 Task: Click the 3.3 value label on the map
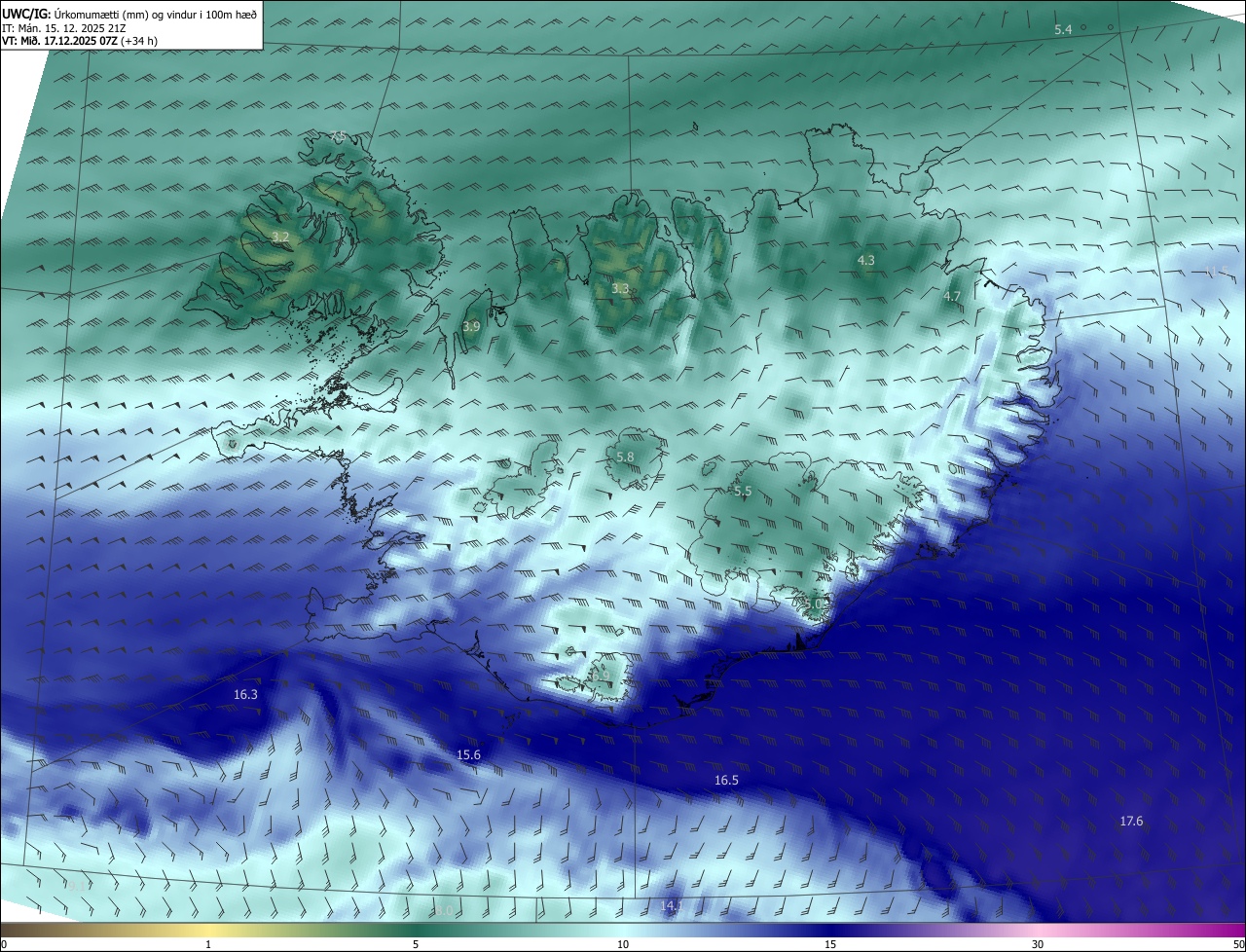tap(620, 288)
